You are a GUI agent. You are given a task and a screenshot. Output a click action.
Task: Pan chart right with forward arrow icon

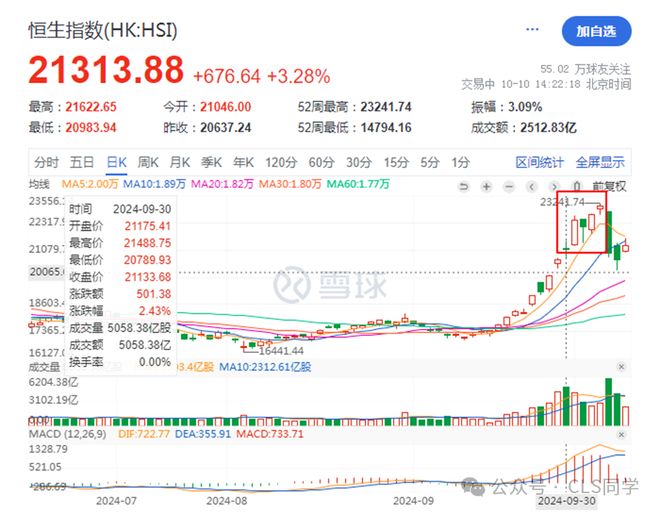[x=554, y=186]
